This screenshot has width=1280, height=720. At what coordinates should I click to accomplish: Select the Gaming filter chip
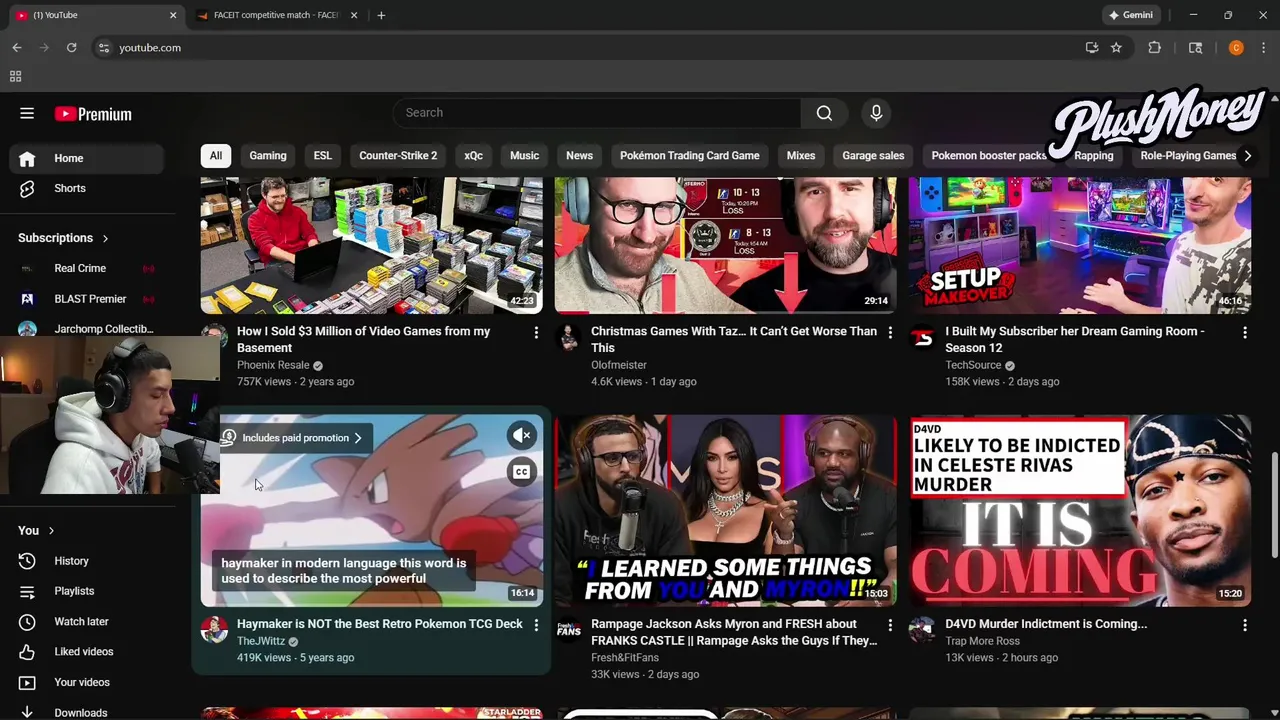coord(268,155)
